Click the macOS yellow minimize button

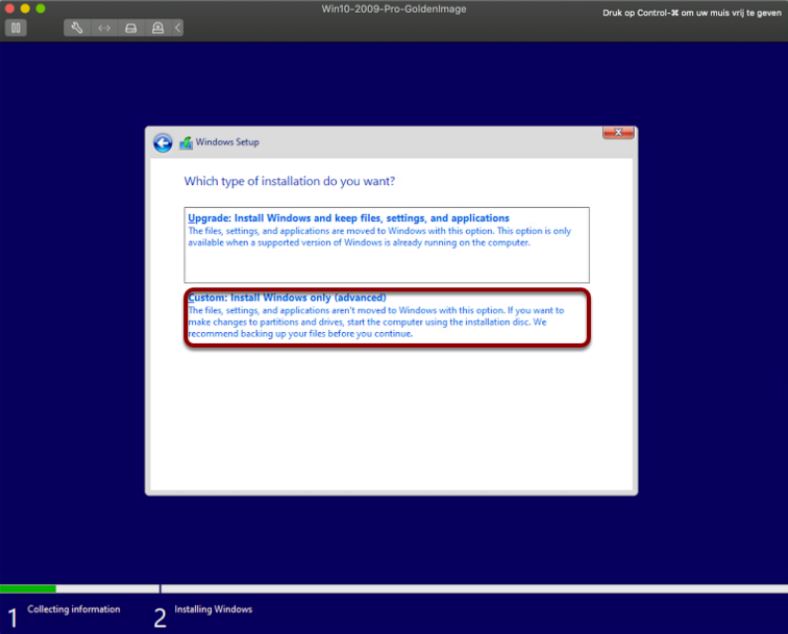(25, 9)
